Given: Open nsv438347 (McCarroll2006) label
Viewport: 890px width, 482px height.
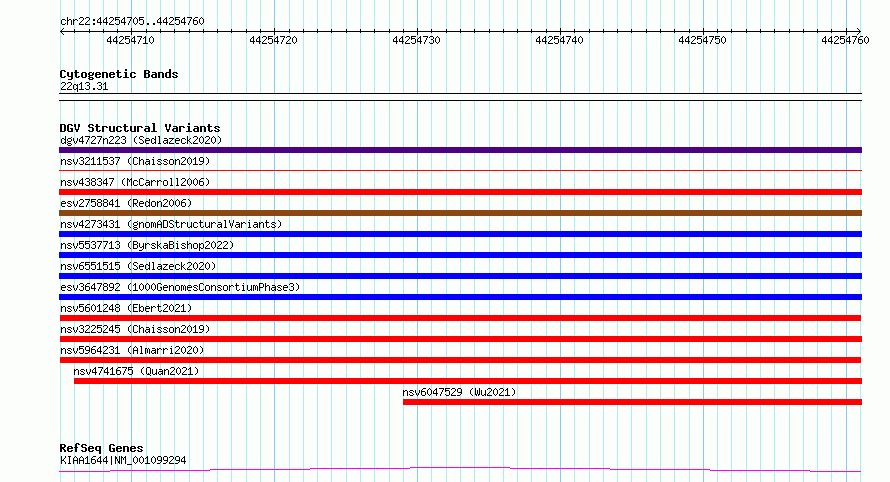Looking at the screenshot, I should click(135, 182).
